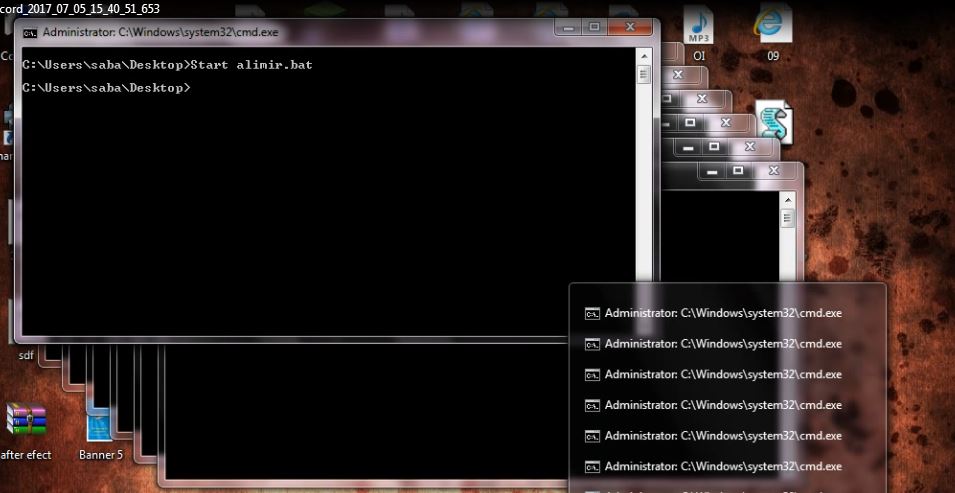Maximize the front cmd.exe window
Image resolution: width=955 pixels, height=493 pixels.
[x=595, y=27]
